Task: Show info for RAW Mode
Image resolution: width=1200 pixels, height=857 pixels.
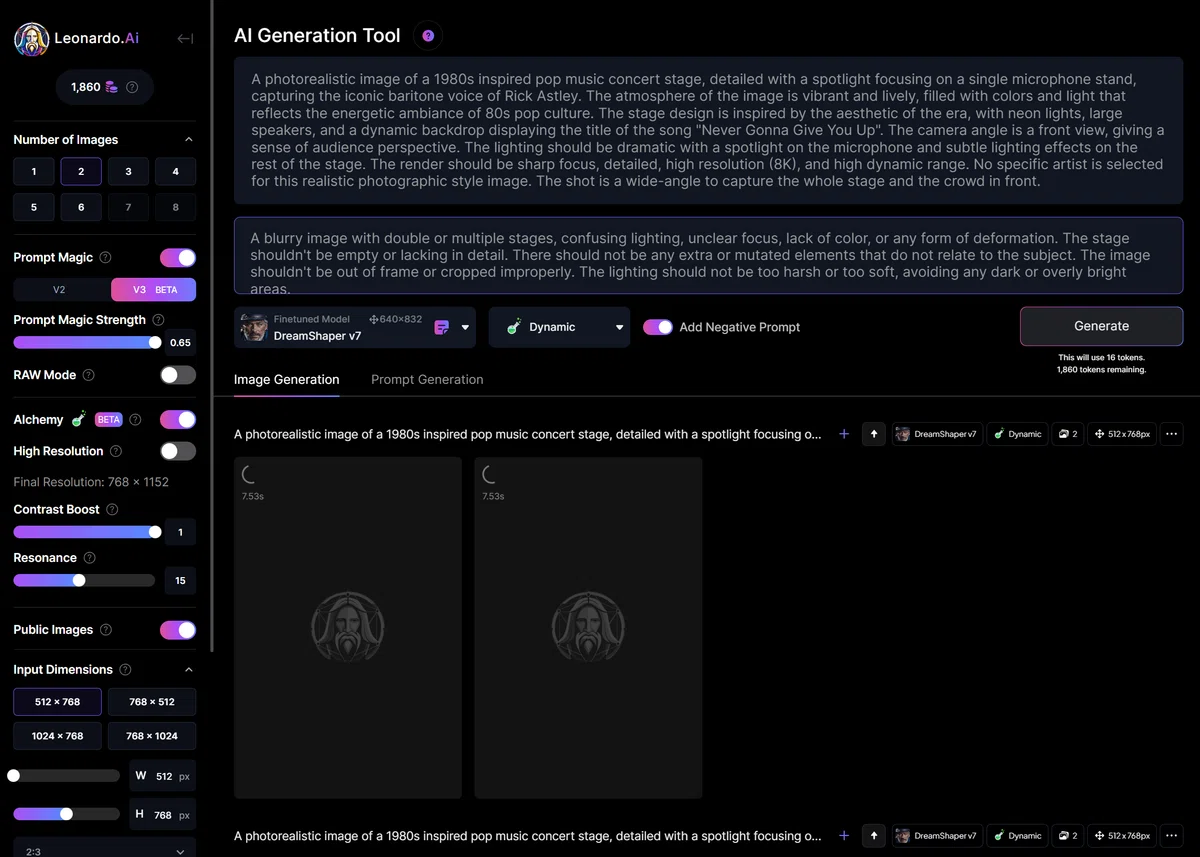Action: coord(89,375)
